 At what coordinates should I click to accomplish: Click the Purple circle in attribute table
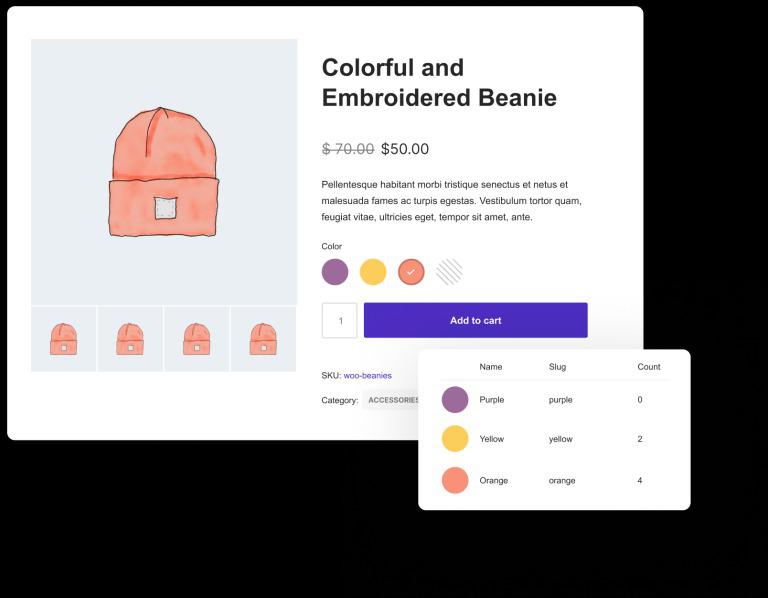(x=455, y=400)
